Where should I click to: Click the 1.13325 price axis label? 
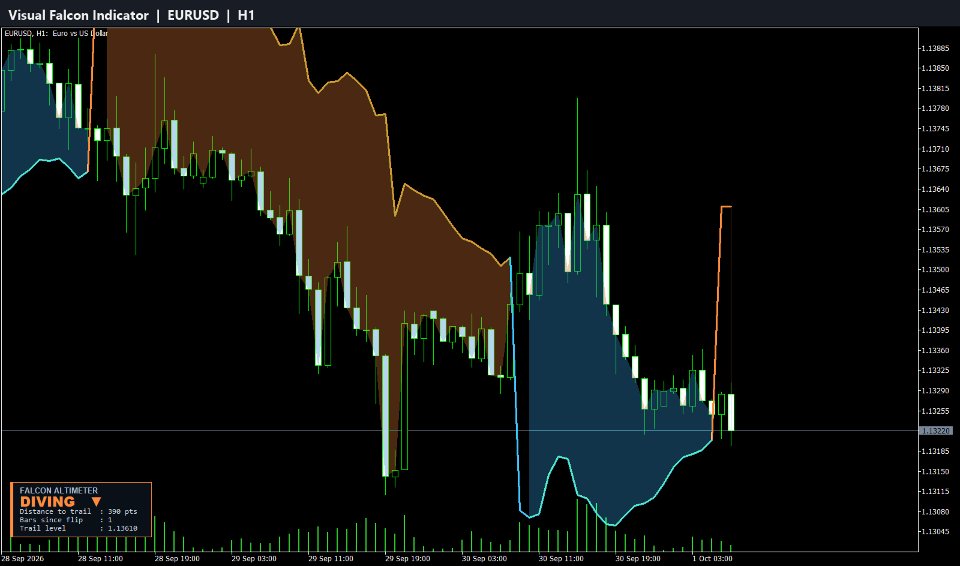click(935, 371)
